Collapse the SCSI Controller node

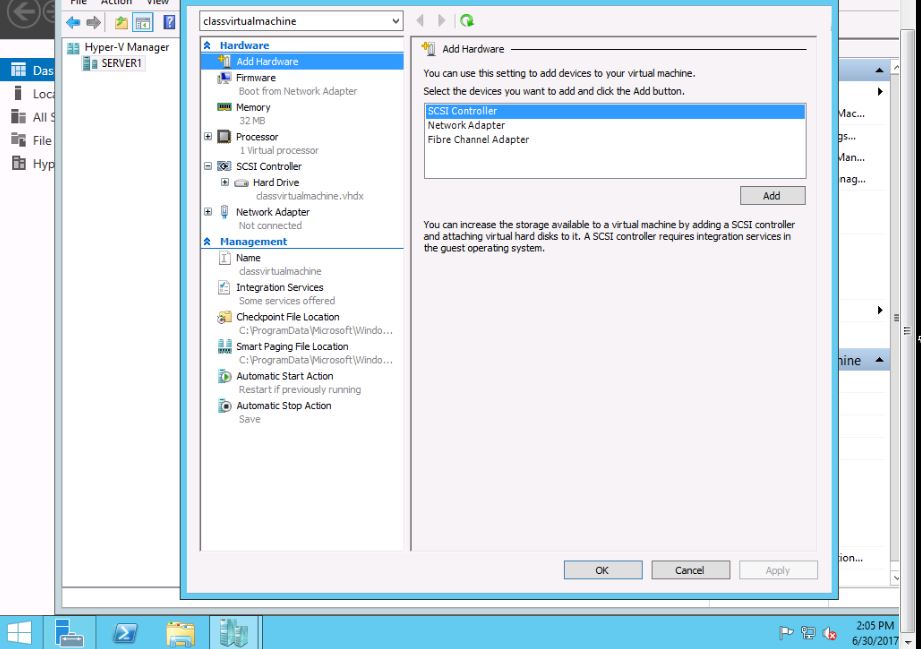click(x=208, y=166)
